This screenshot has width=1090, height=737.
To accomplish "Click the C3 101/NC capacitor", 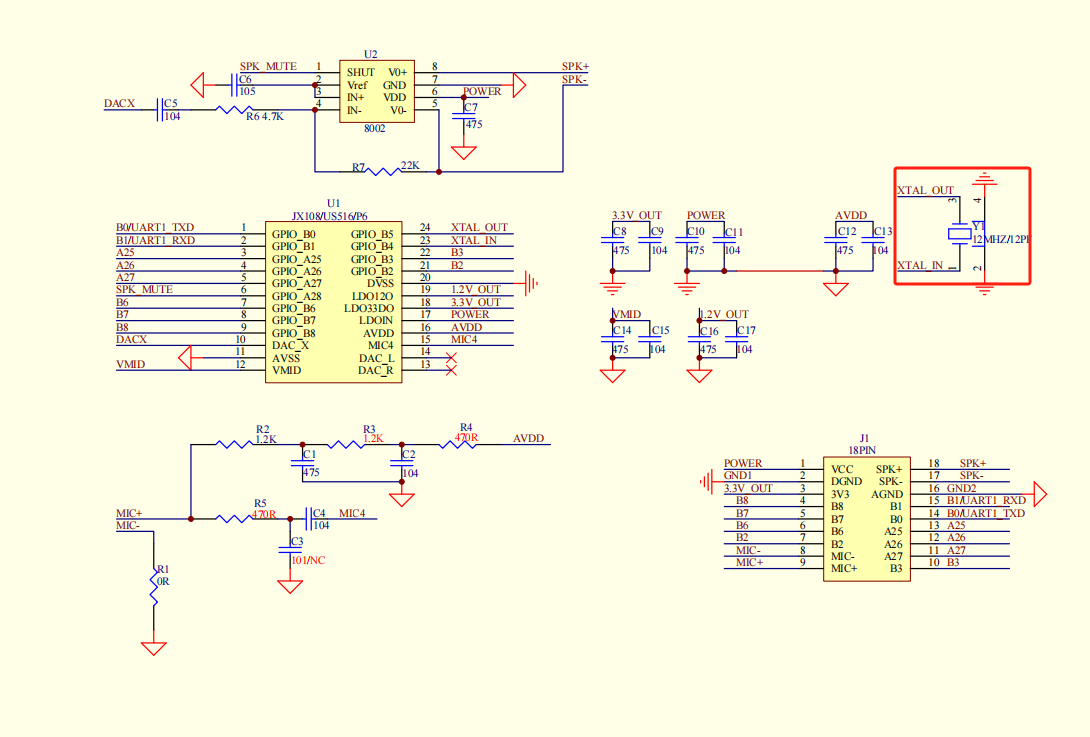I will [x=290, y=551].
